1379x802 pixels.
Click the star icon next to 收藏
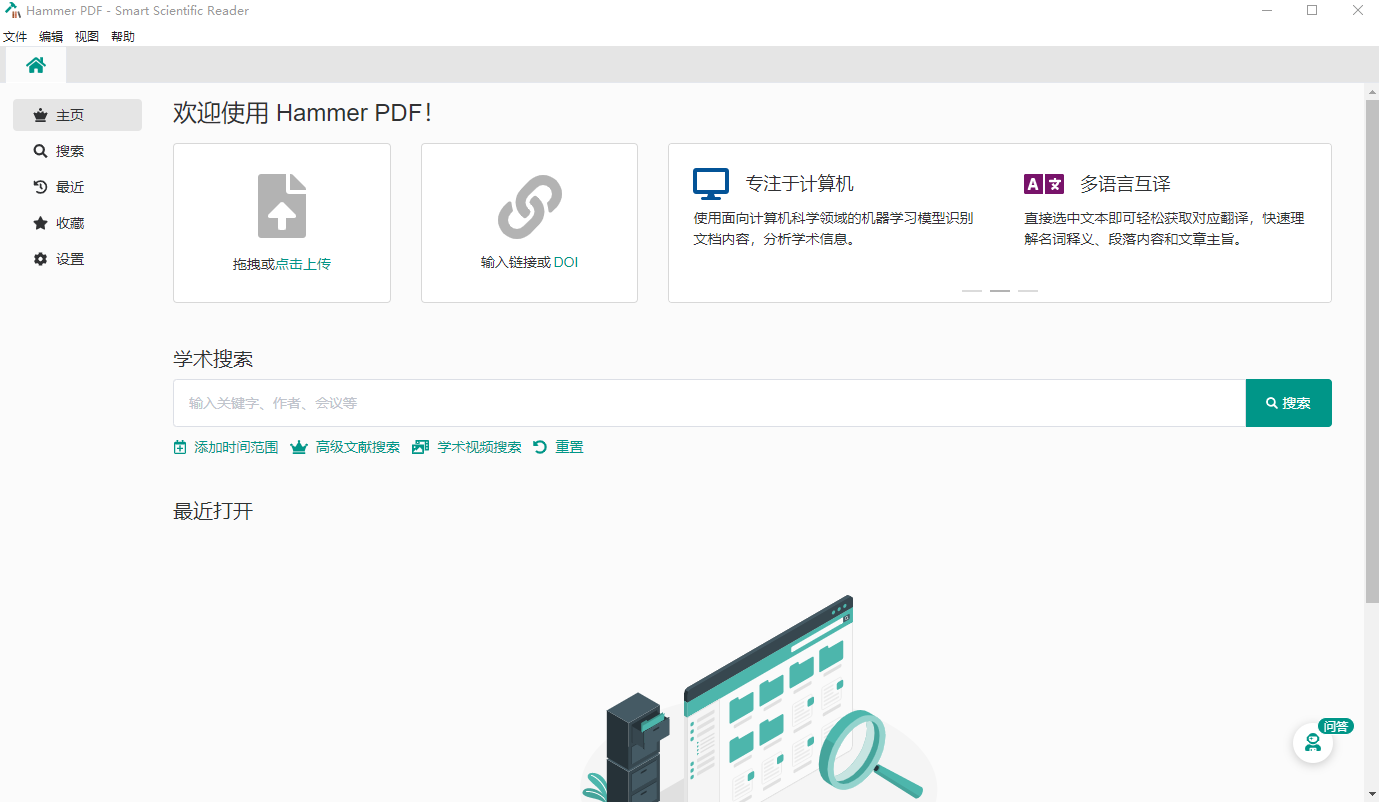40,223
